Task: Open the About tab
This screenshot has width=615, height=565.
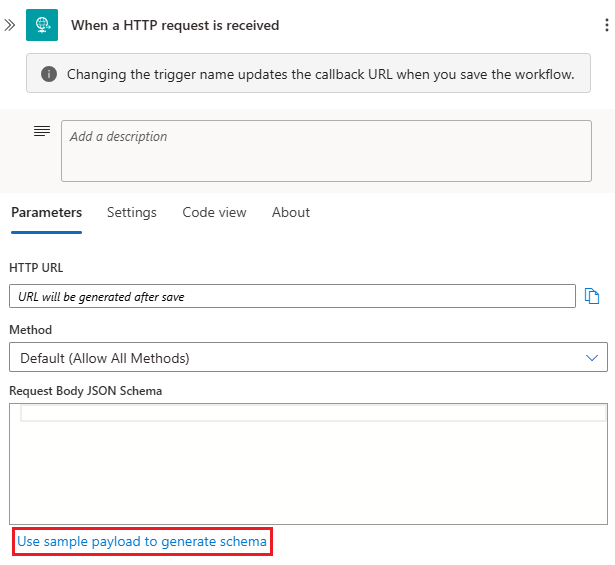Action: (x=291, y=212)
